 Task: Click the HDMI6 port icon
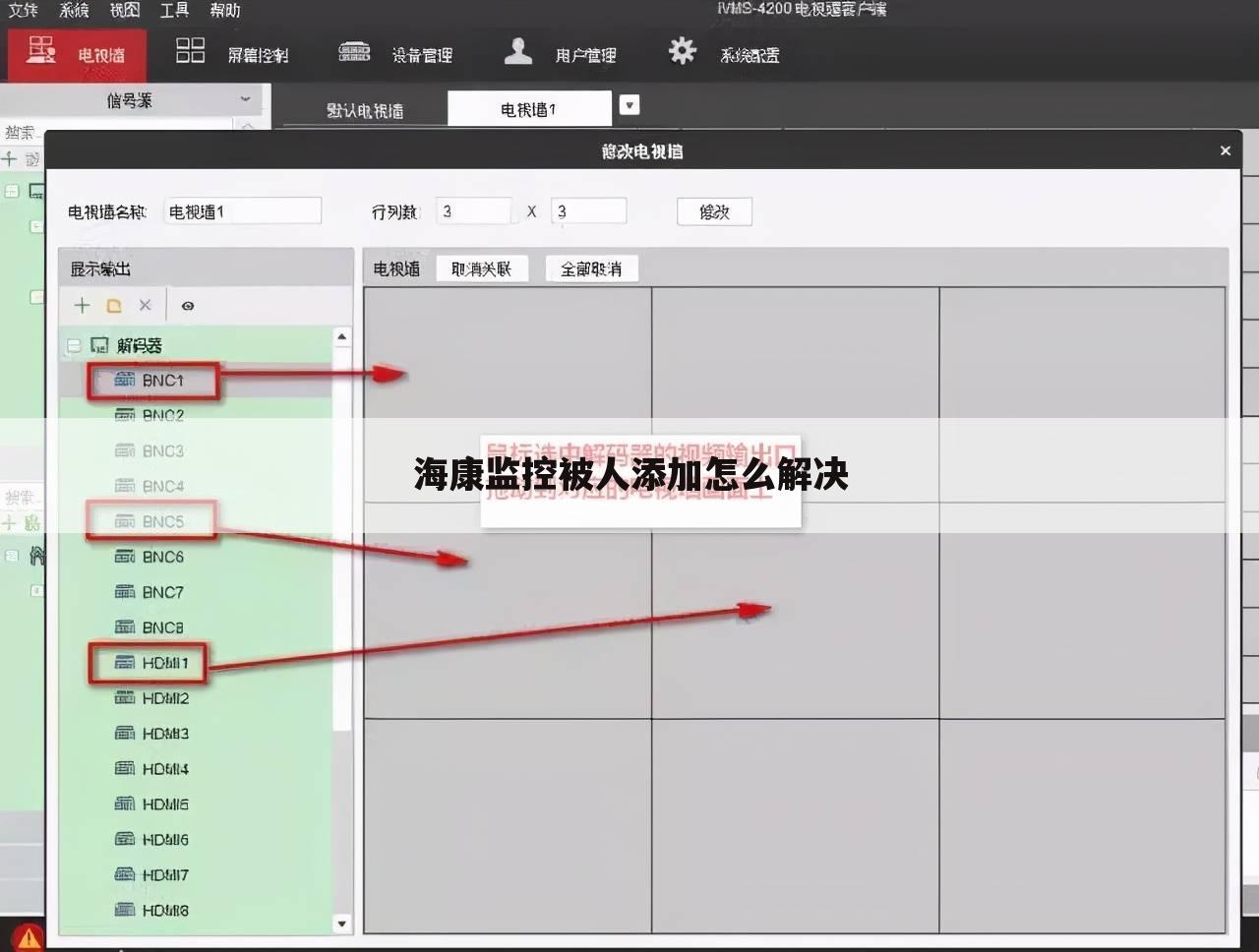(x=125, y=840)
